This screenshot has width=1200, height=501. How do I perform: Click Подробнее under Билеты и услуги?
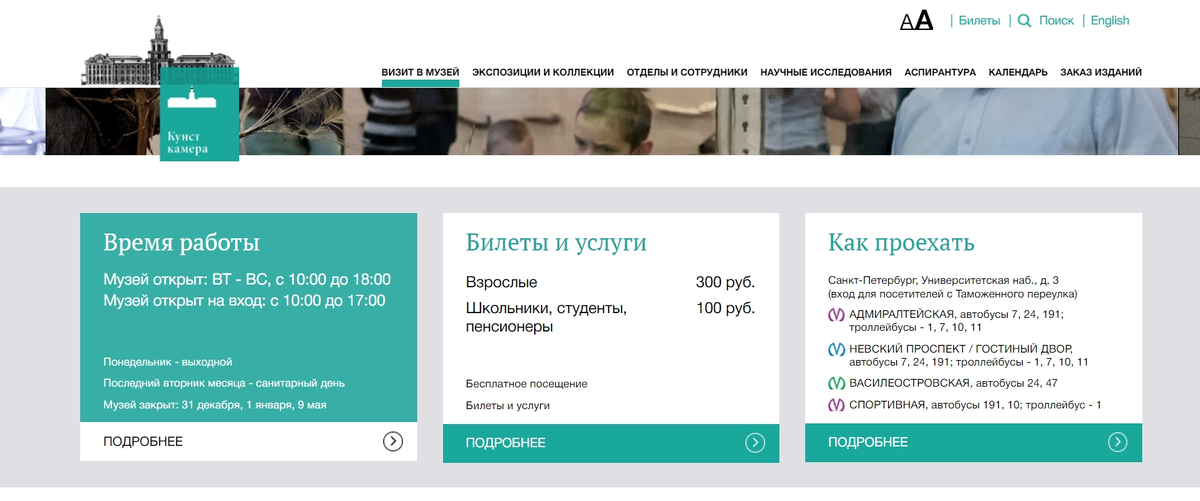[x=506, y=443]
